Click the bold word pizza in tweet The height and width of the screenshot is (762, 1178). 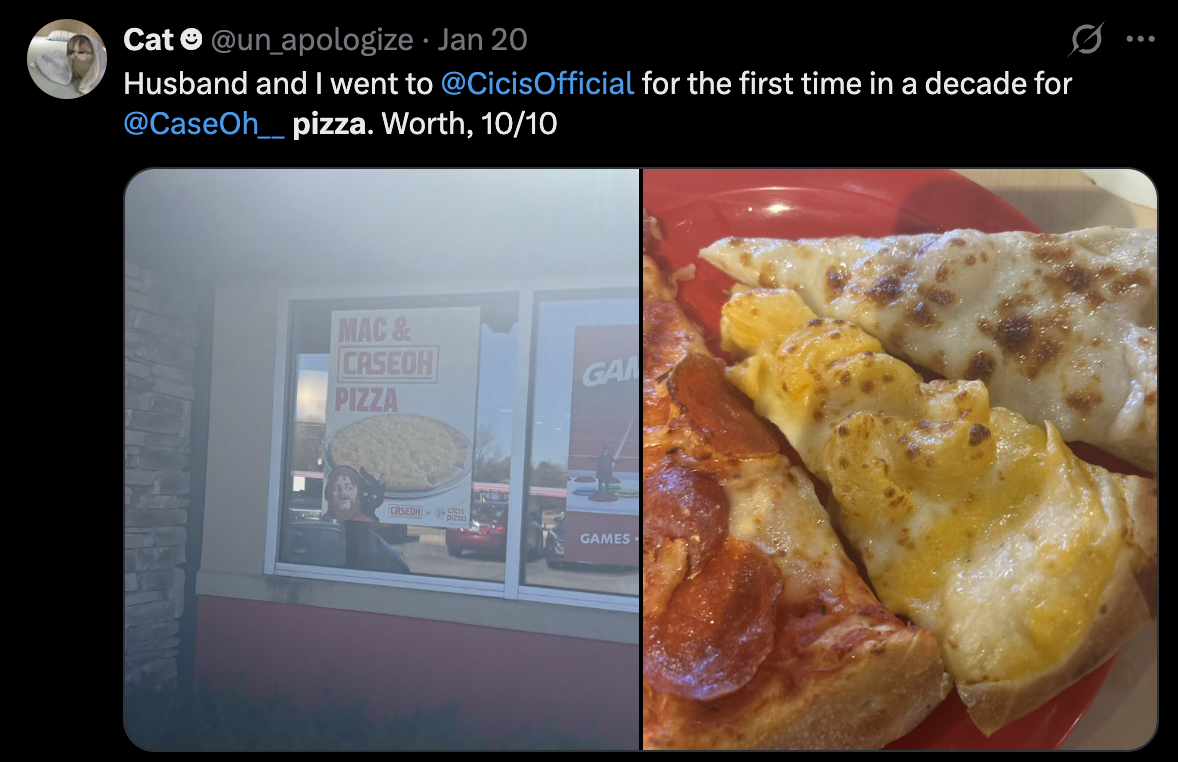(332, 124)
